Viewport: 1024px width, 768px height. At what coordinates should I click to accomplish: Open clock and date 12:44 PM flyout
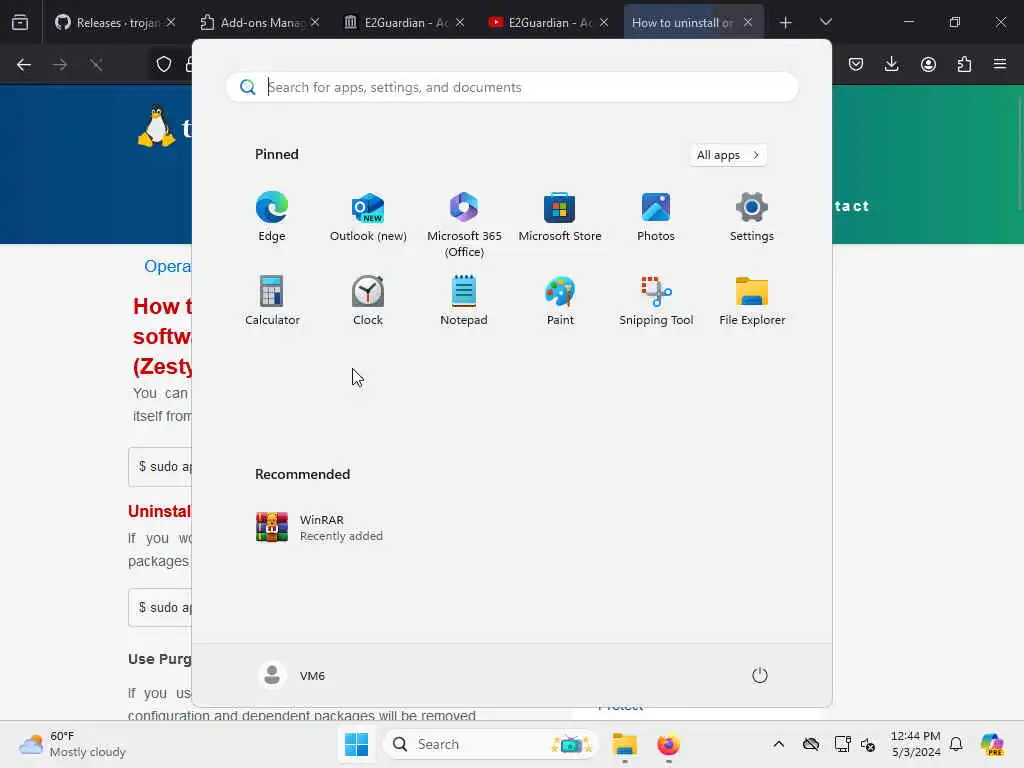pos(916,744)
